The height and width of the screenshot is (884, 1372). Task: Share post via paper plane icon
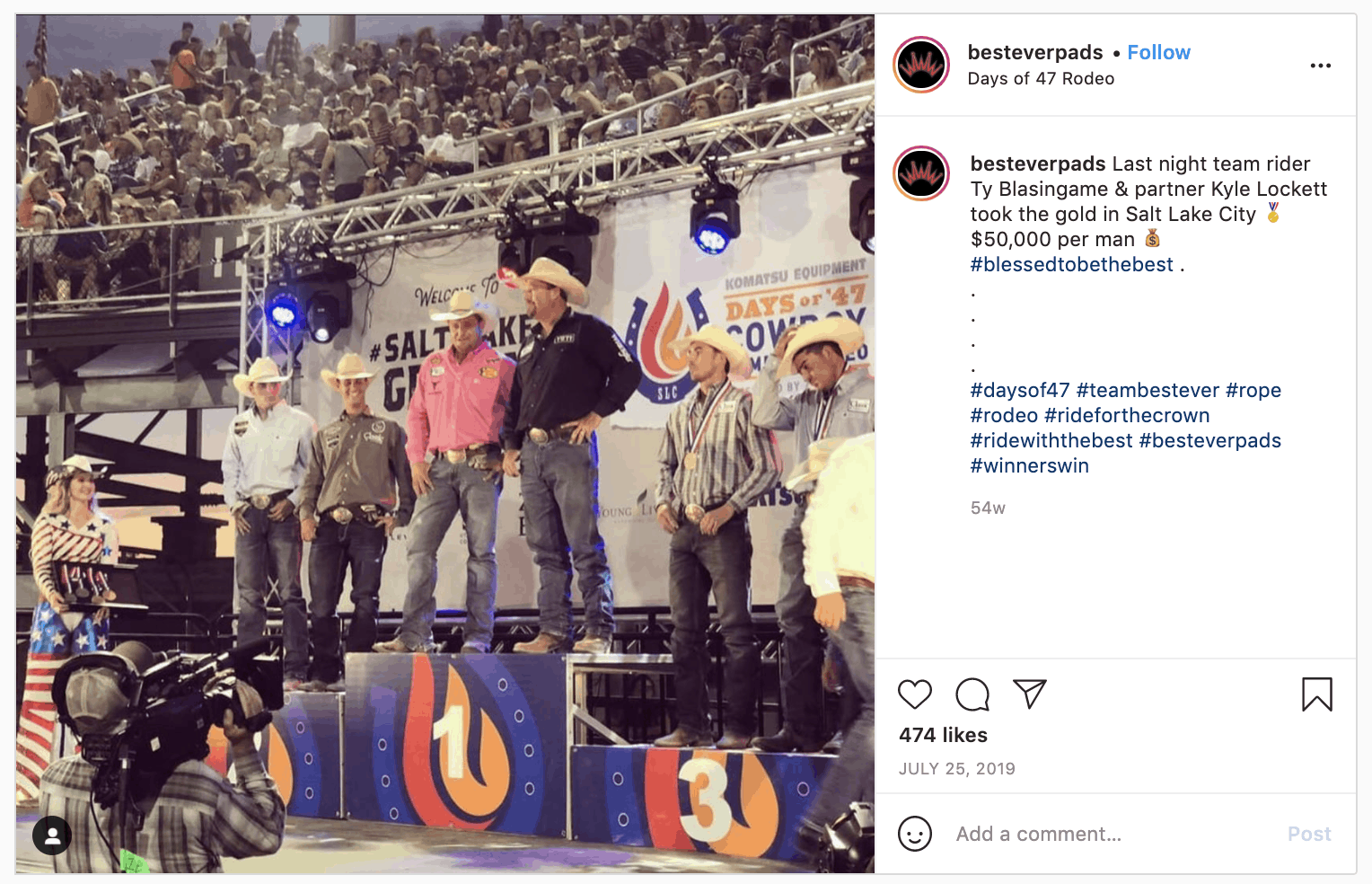[x=1029, y=694]
